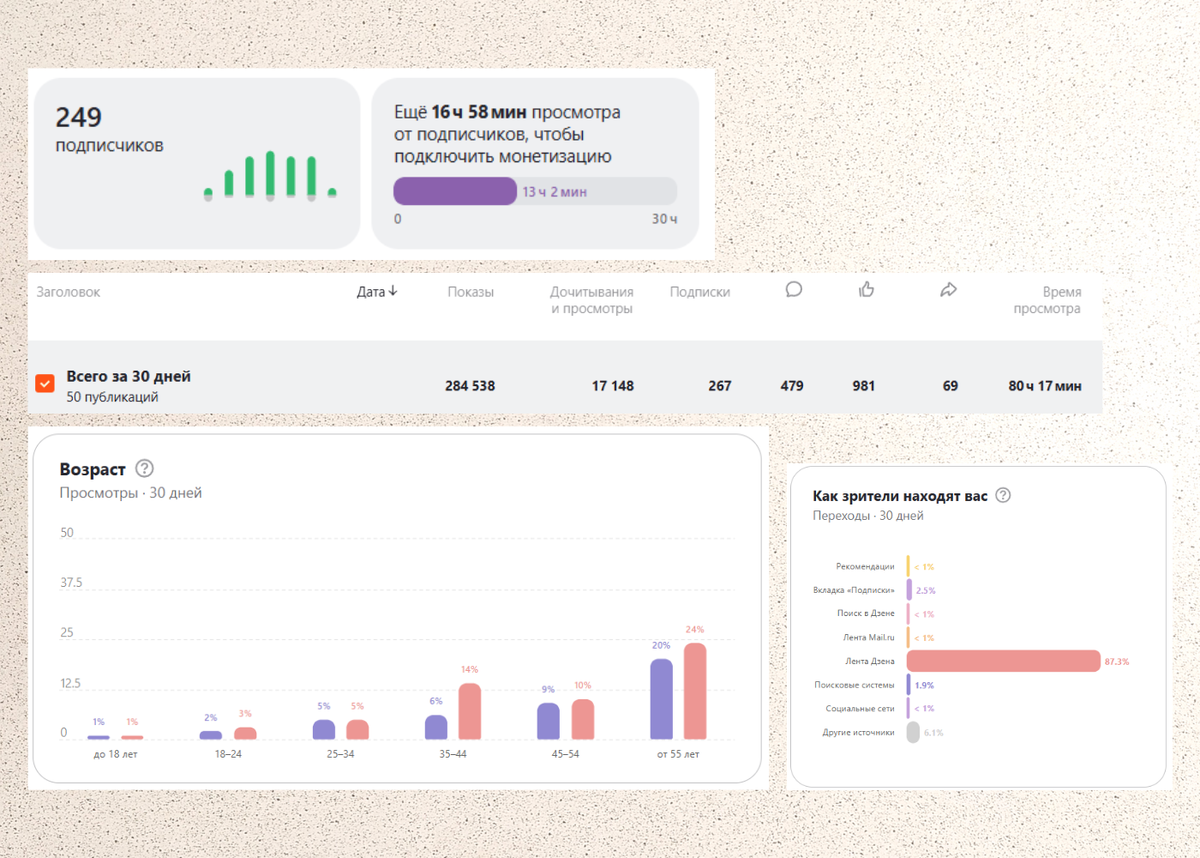Click the share arrow column icon
The image size is (1200, 858).
[949, 290]
